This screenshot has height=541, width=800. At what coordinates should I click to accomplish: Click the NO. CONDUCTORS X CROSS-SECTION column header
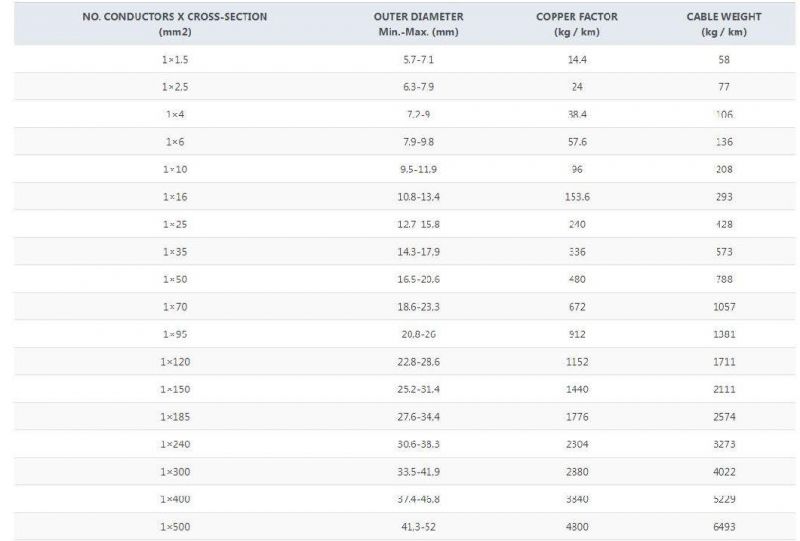tap(175, 24)
